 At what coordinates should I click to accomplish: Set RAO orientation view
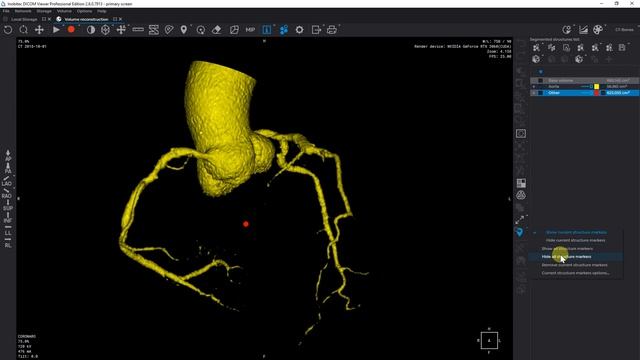click(7, 193)
